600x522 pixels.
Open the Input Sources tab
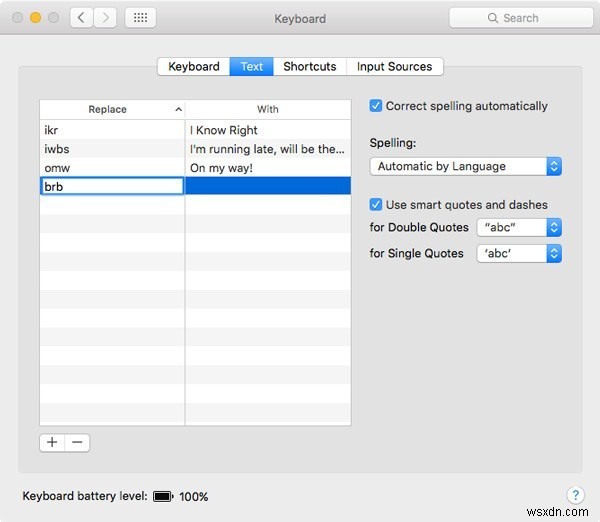pos(395,67)
